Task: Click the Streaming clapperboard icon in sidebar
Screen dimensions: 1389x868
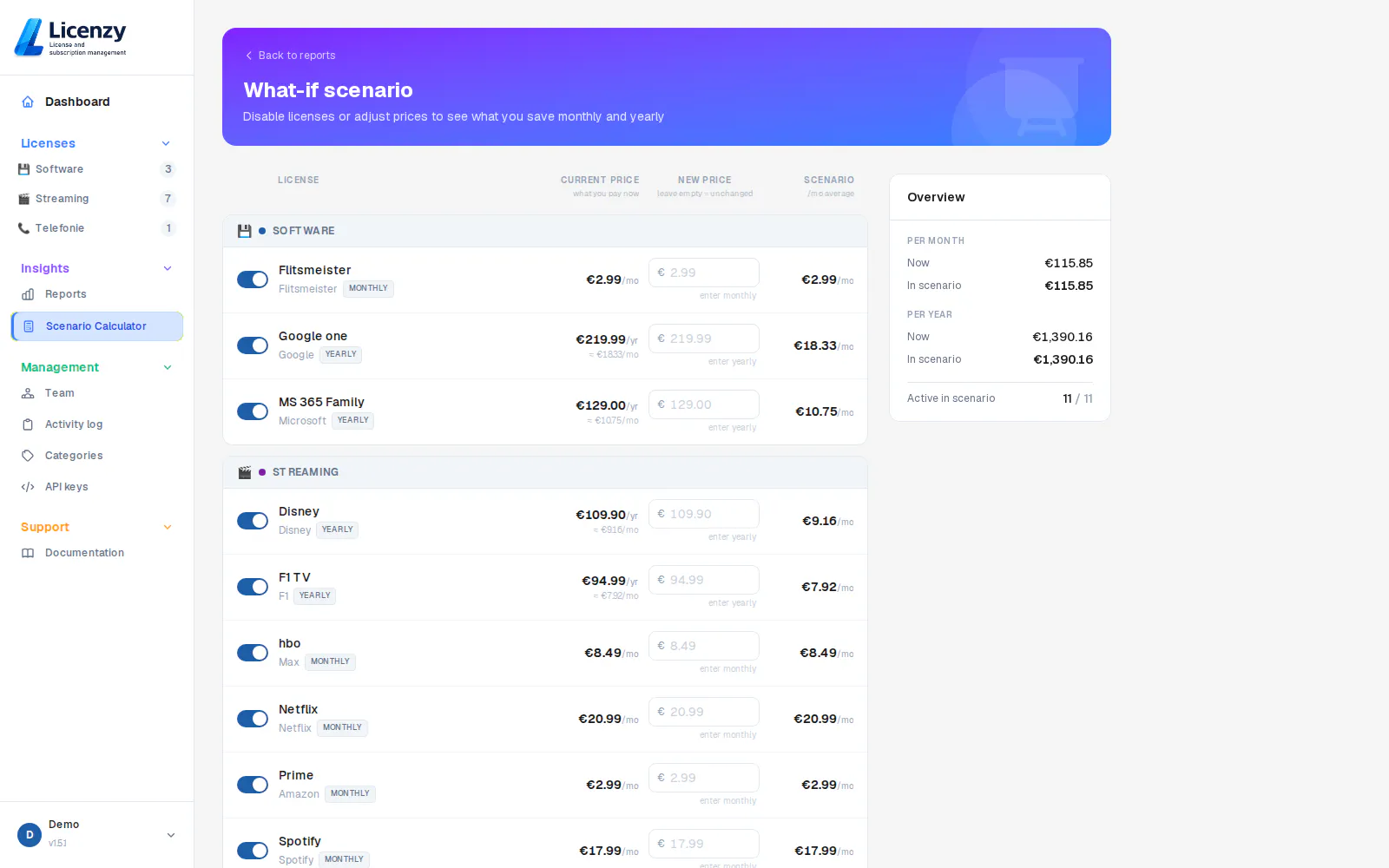Action: point(24,199)
